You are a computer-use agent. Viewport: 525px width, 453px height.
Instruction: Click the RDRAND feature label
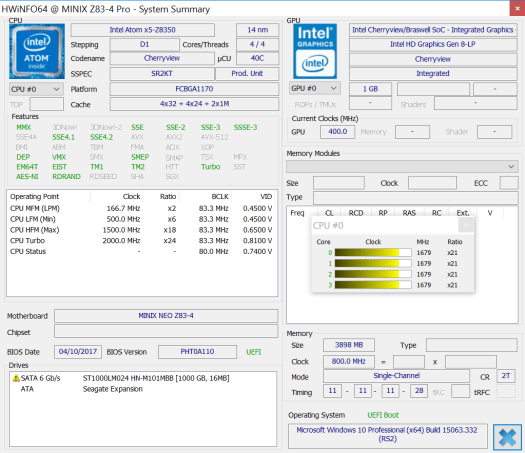pyautogui.click(x=66, y=177)
